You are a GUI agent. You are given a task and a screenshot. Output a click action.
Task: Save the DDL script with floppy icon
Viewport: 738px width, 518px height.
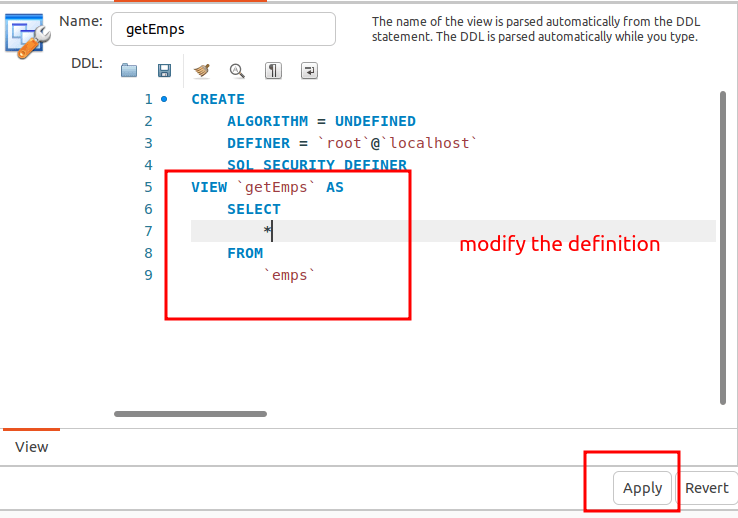point(164,71)
